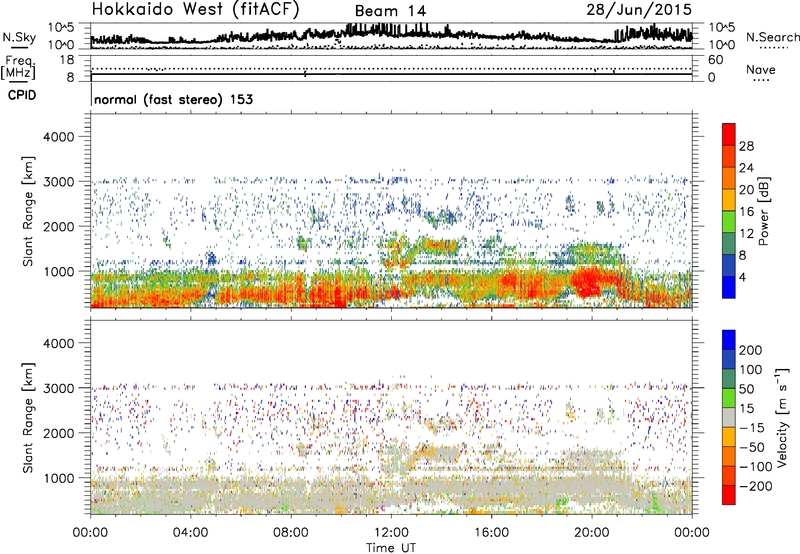Click the "2000" tick of the power panel
800x554 pixels.
point(58,226)
